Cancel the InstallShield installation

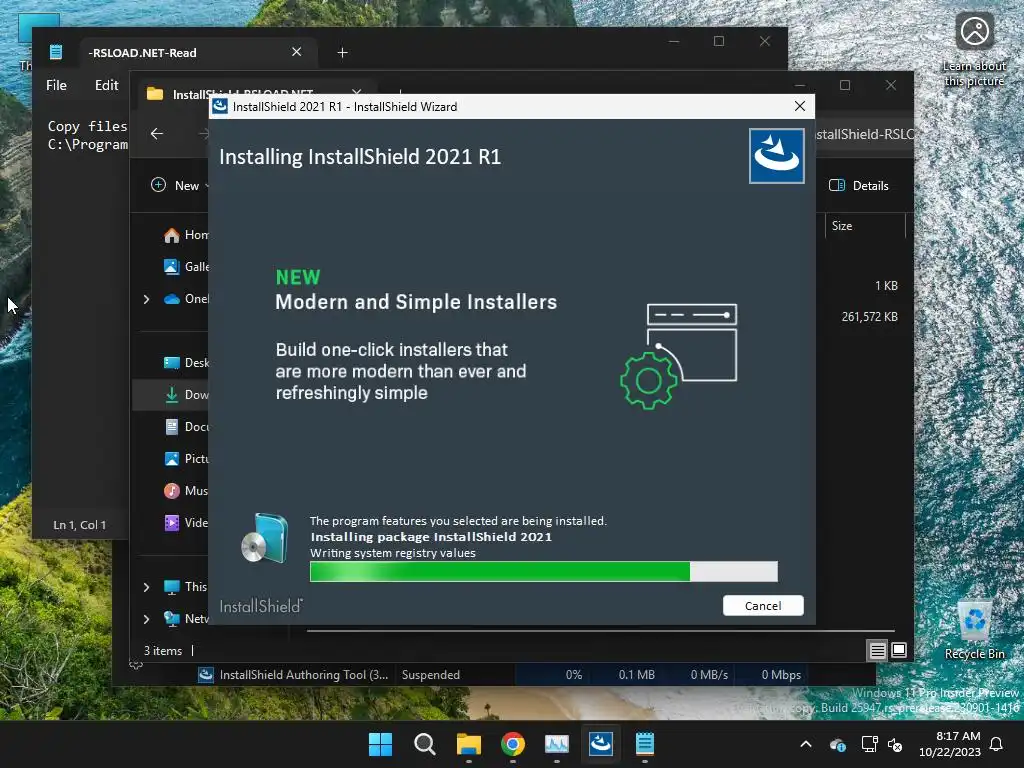click(763, 605)
